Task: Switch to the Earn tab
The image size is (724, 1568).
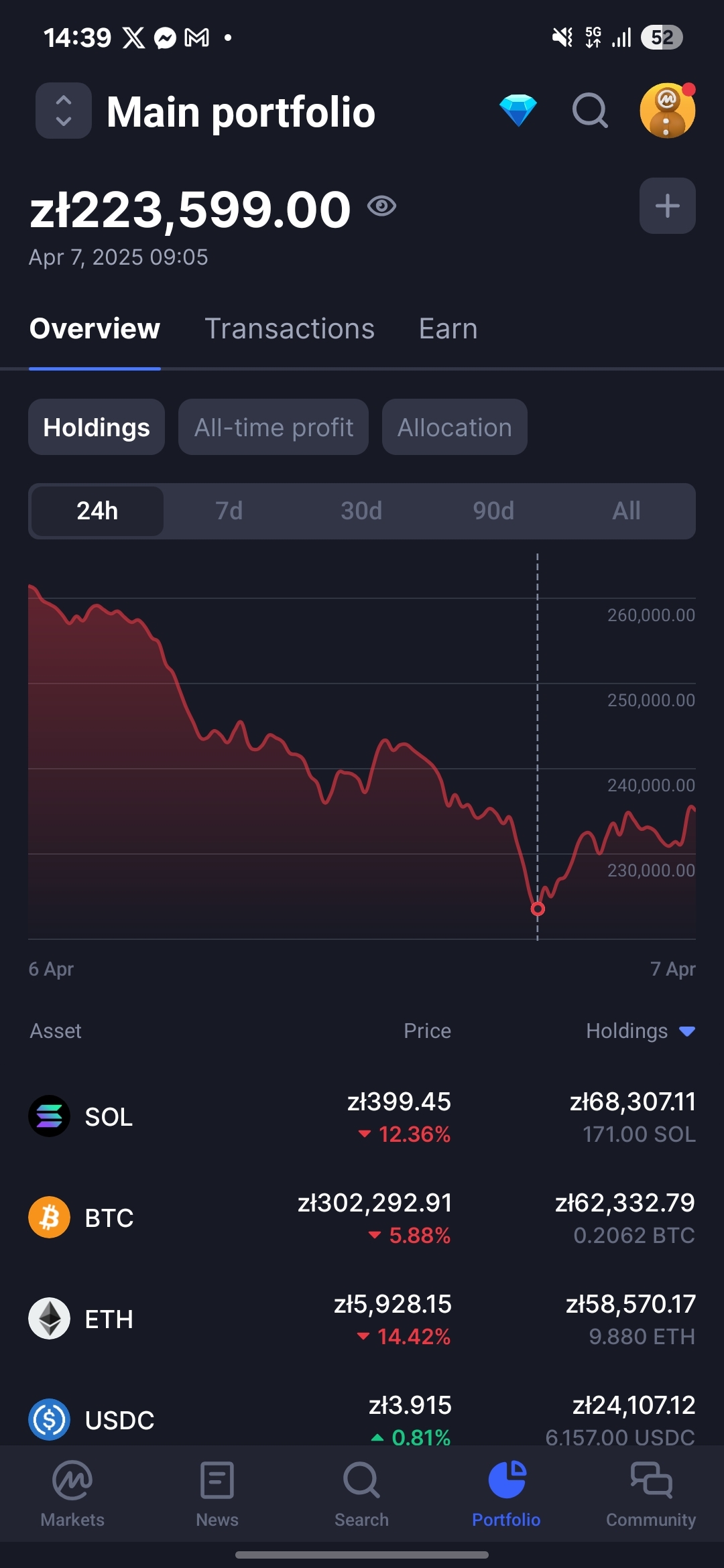Action: [x=448, y=329]
